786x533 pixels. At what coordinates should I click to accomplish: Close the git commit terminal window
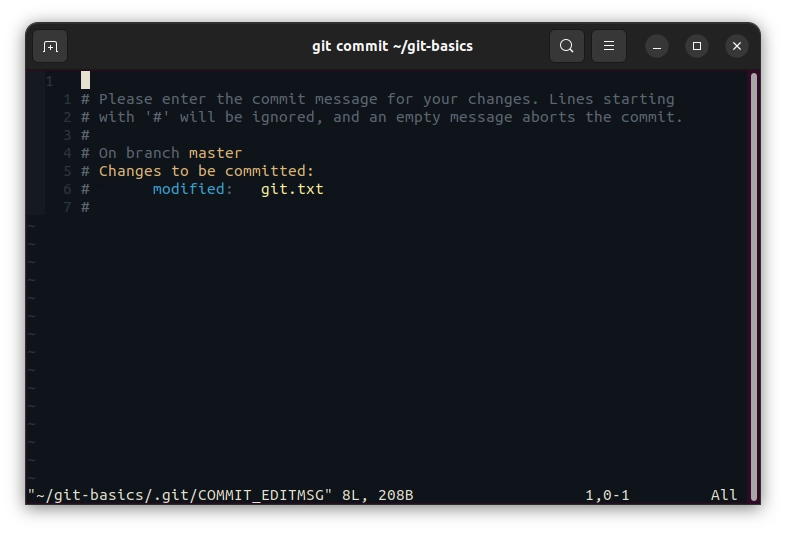(x=737, y=46)
